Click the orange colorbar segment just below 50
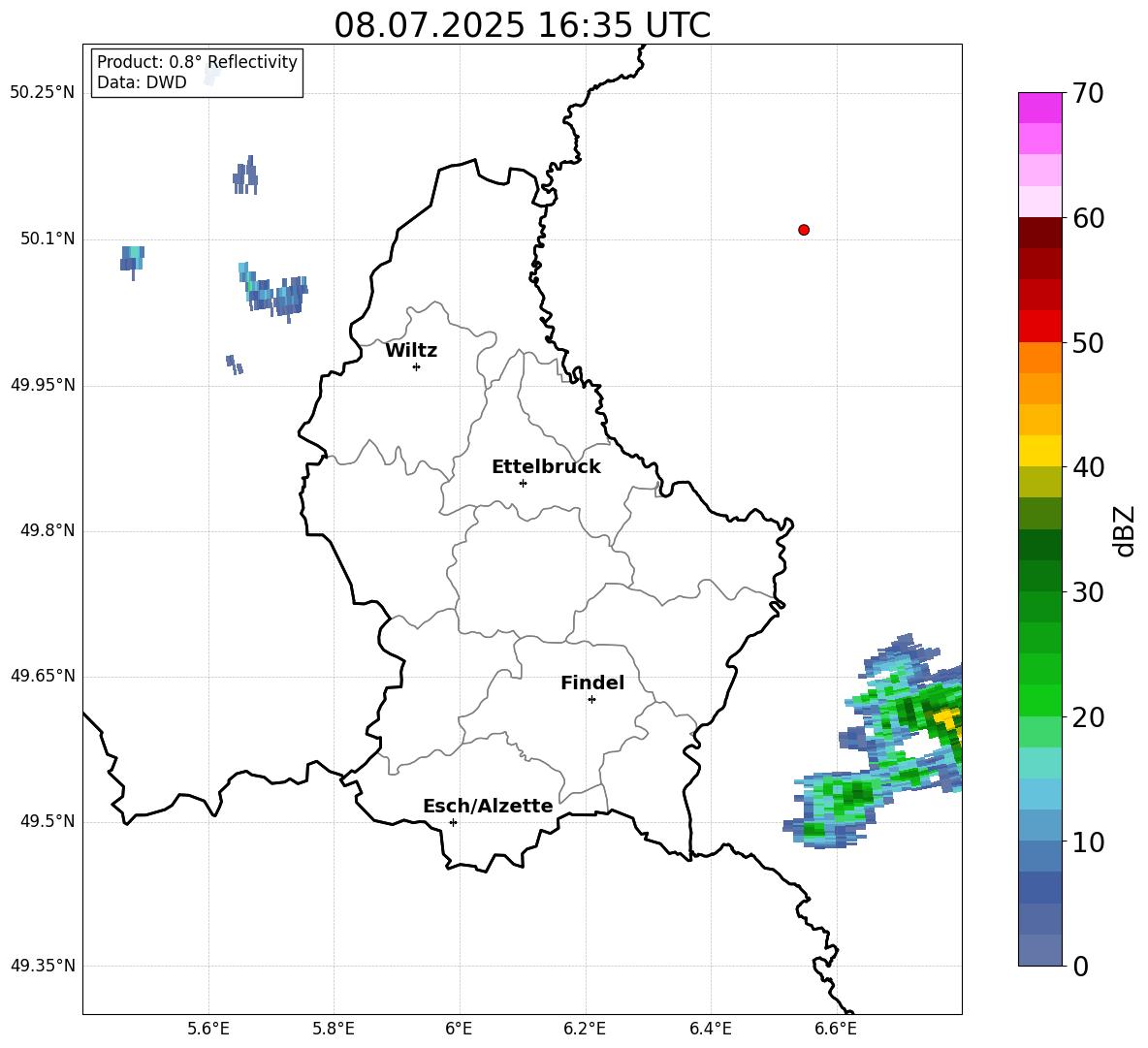The image size is (1148, 1048). point(1039,357)
